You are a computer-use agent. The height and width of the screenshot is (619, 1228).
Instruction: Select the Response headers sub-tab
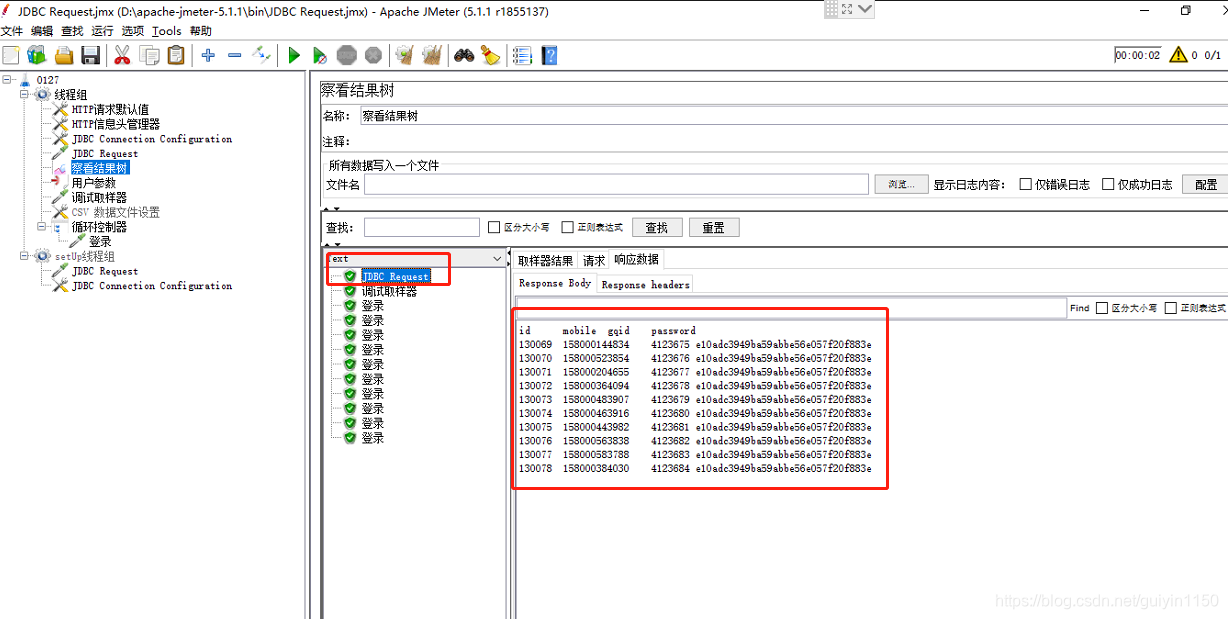[x=645, y=284]
